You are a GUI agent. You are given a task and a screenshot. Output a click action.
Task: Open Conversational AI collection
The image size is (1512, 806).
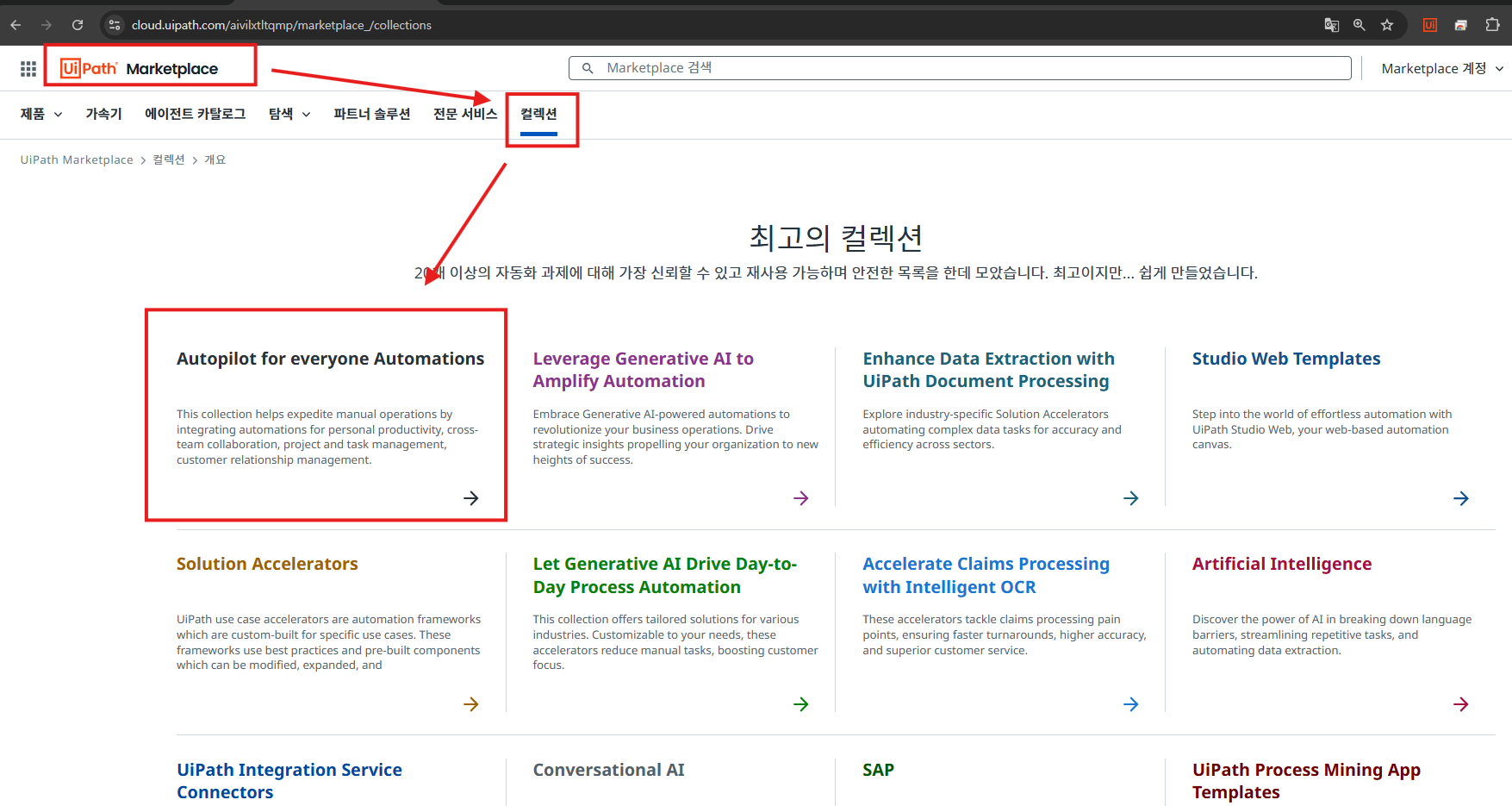coord(608,770)
